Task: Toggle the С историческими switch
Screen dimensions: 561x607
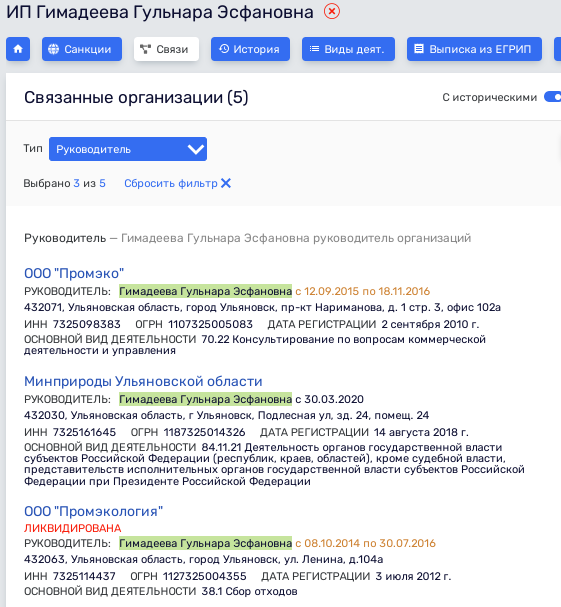Action: [552, 97]
